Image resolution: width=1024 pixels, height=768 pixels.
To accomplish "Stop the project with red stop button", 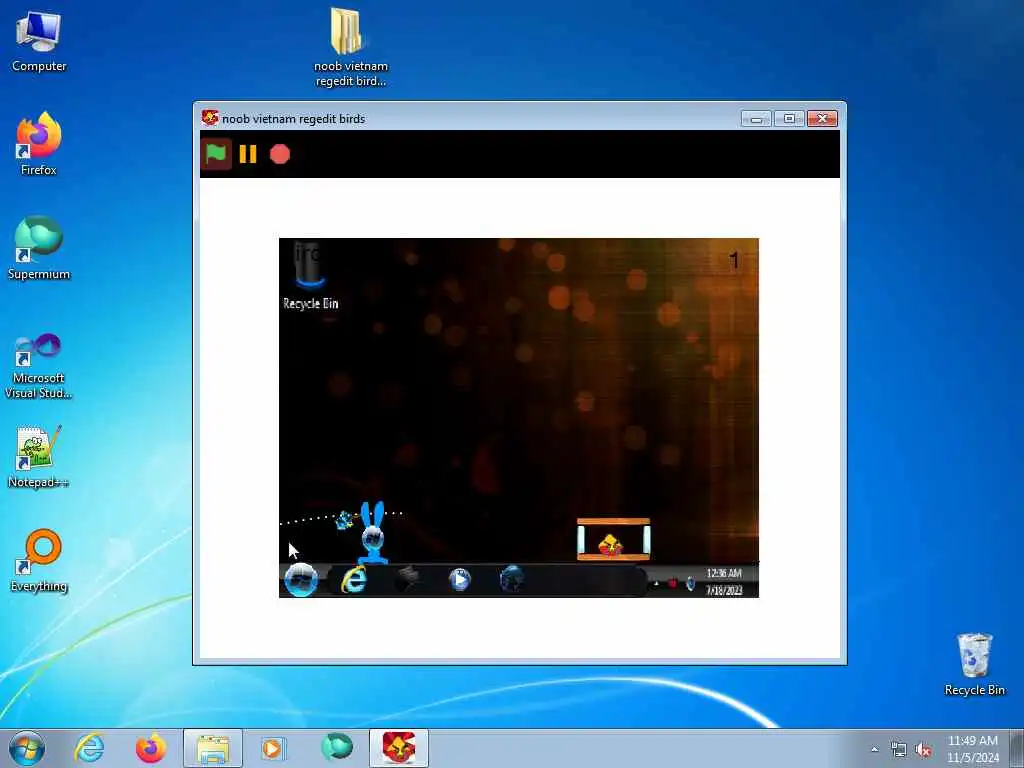I will pos(280,154).
